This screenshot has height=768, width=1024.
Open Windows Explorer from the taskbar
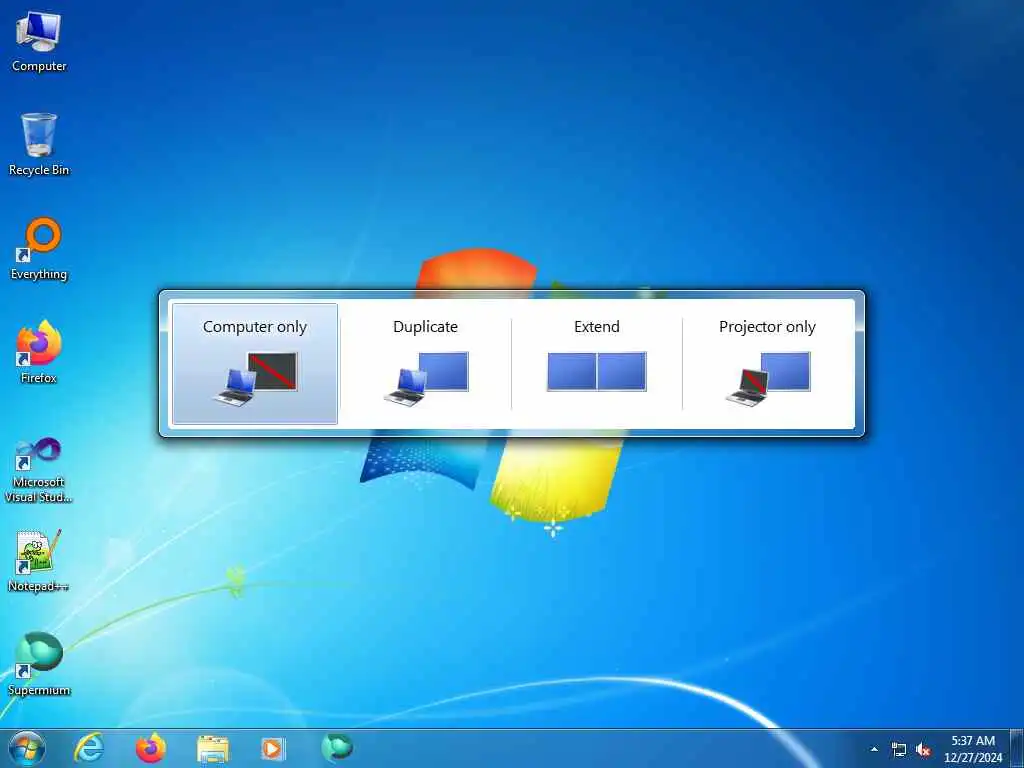coord(213,749)
